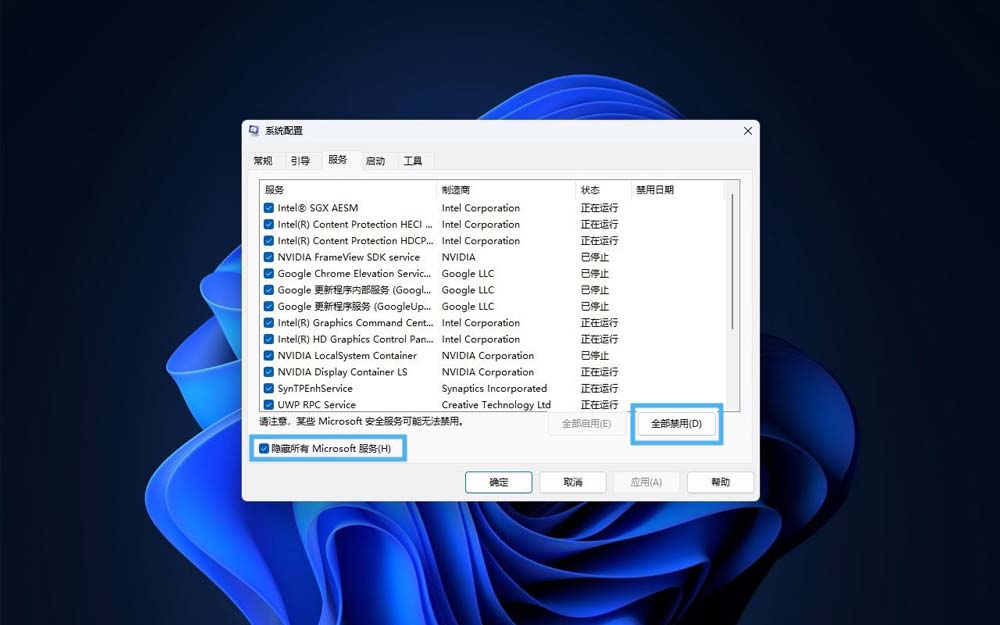Close the System Configuration dialog
Image resolution: width=1000 pixels, height=625 pixels.
coord(747,131)
